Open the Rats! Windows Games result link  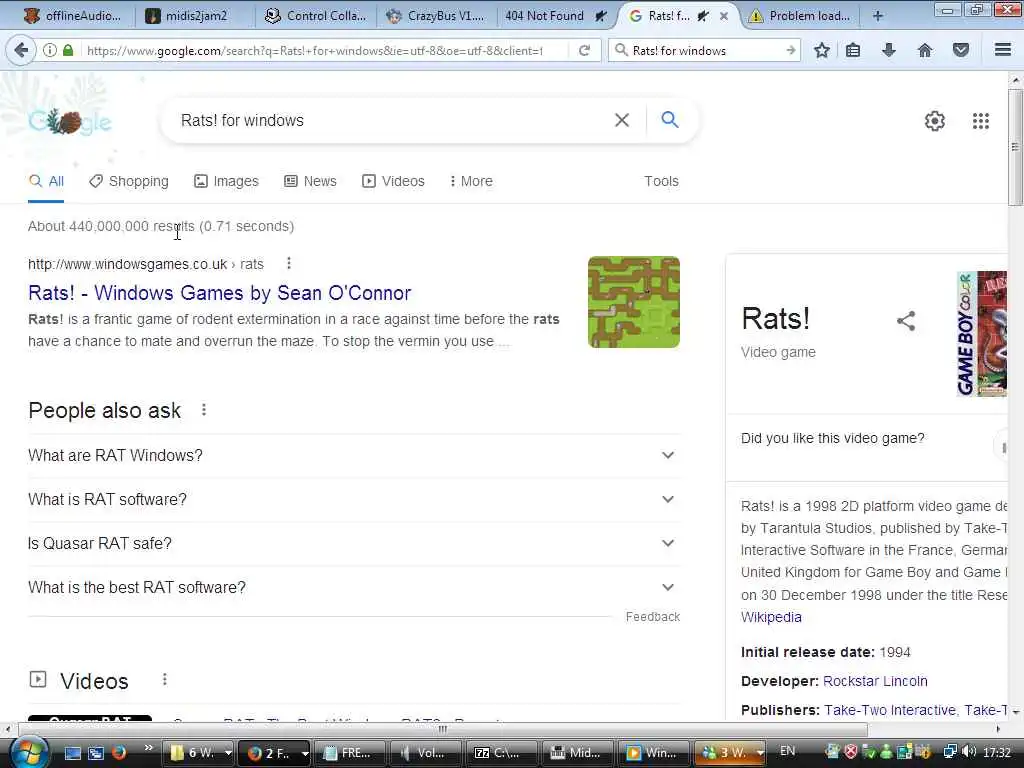pos(219,293)
